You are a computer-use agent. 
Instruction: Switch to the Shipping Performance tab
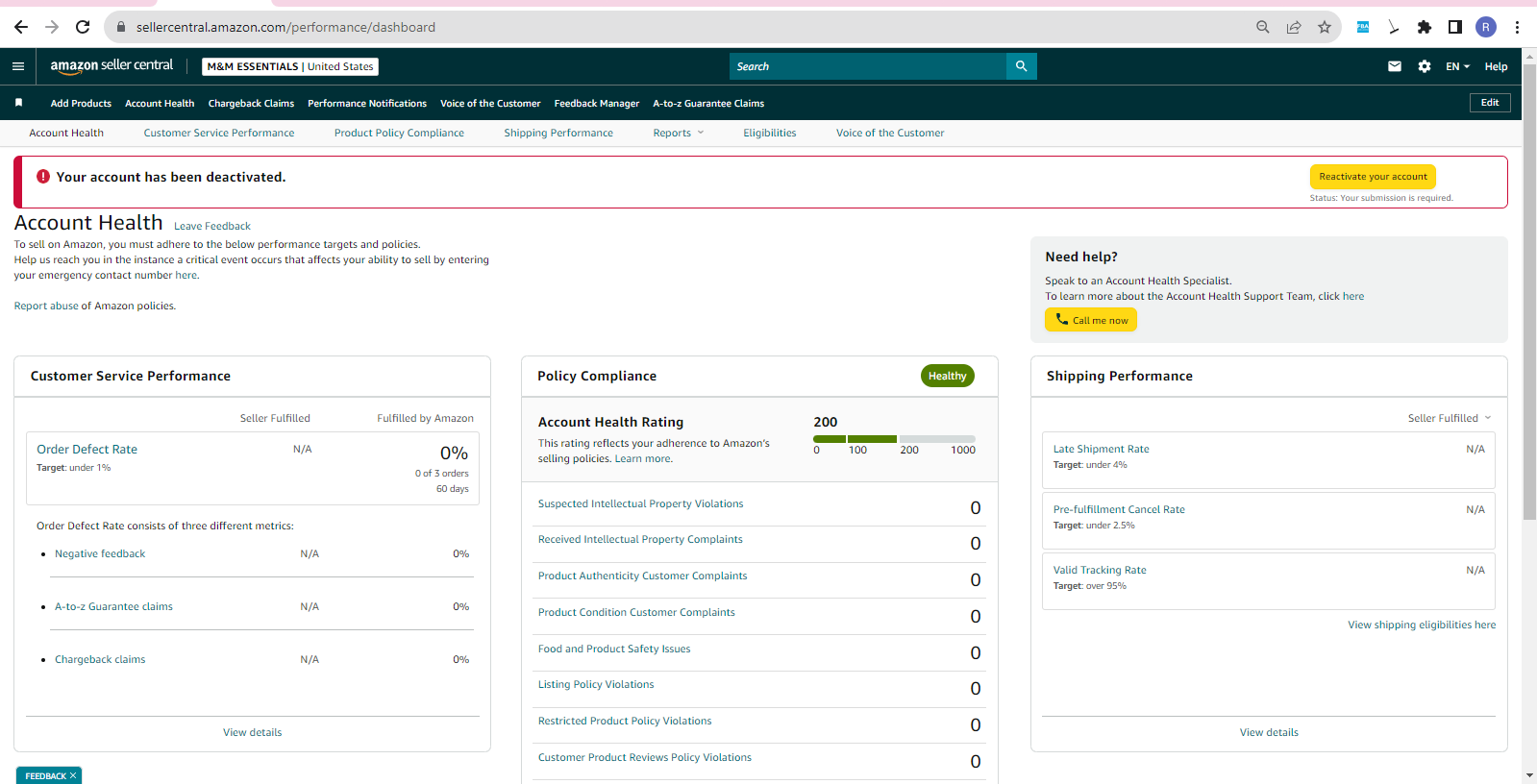[x=558, y=134]
